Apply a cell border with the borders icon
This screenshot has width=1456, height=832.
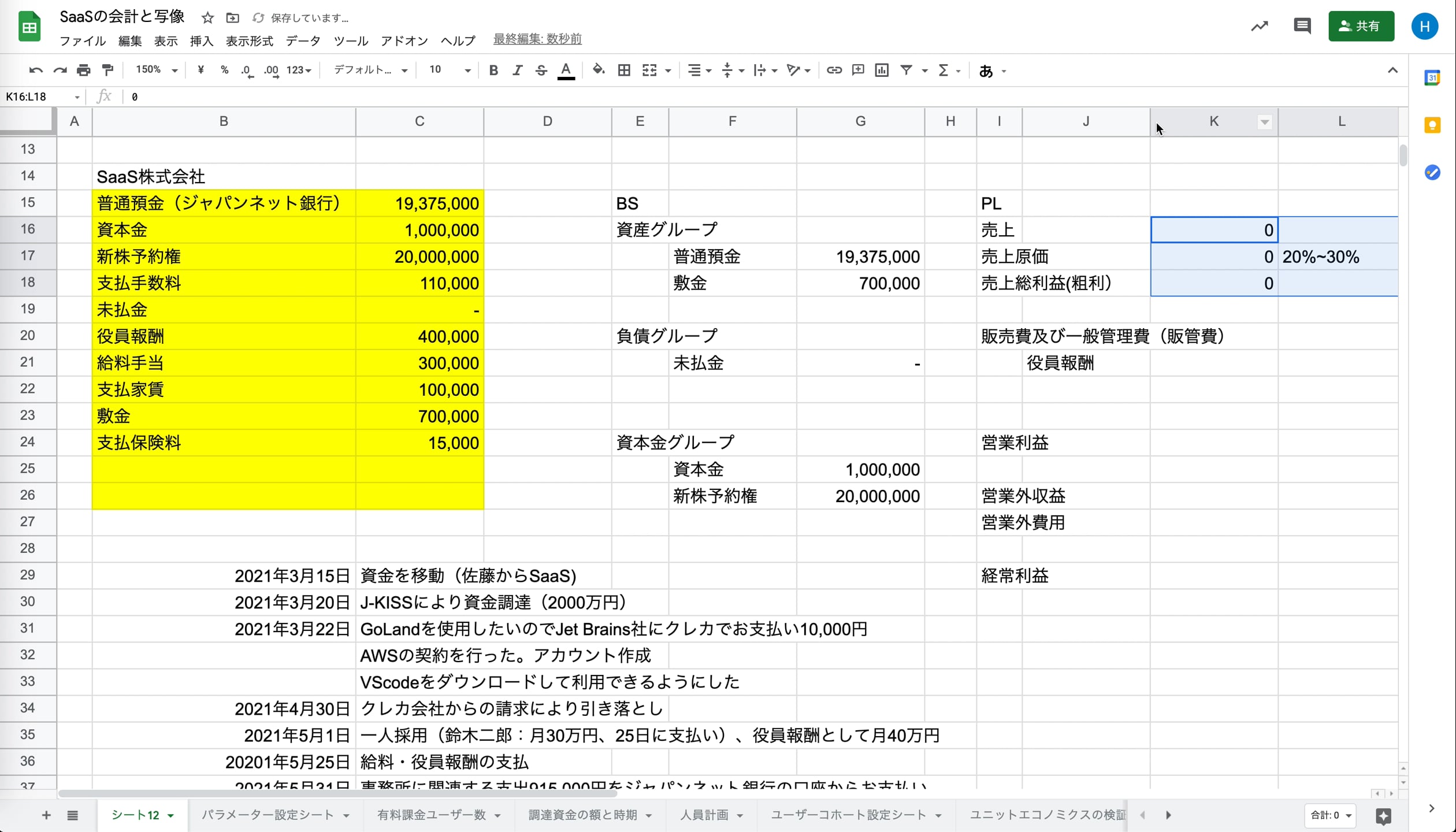[x=624, y=70]
